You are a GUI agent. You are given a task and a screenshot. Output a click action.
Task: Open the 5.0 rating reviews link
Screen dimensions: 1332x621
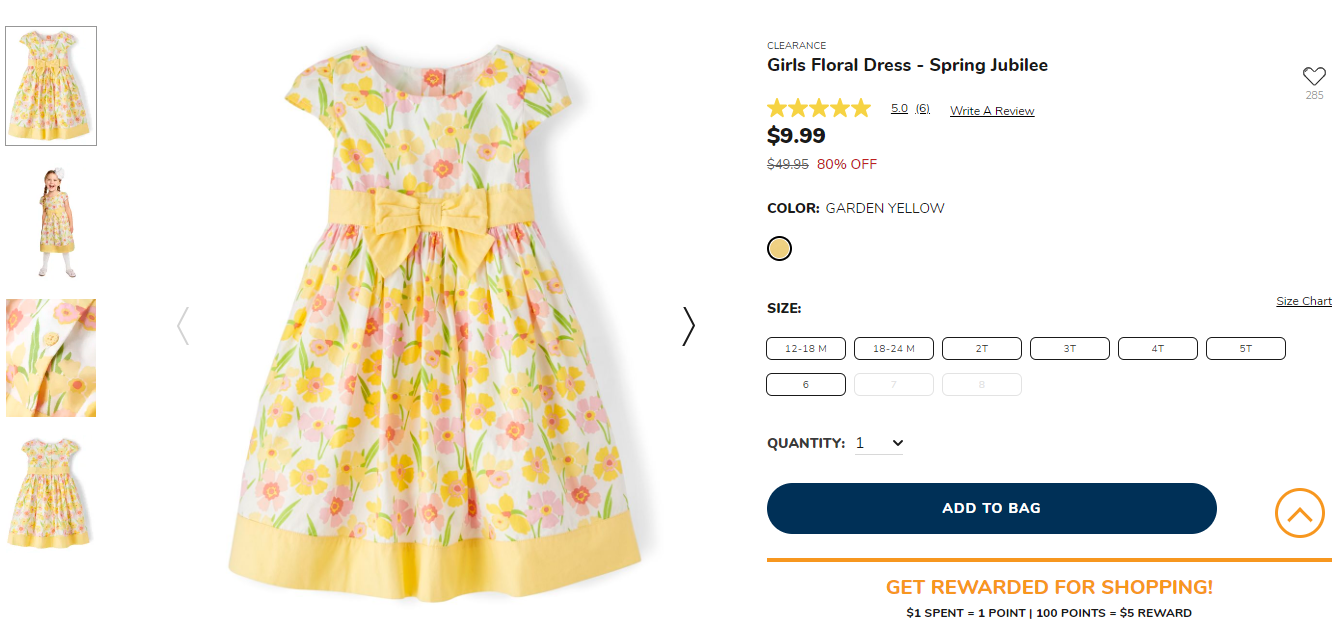[899, 109]
